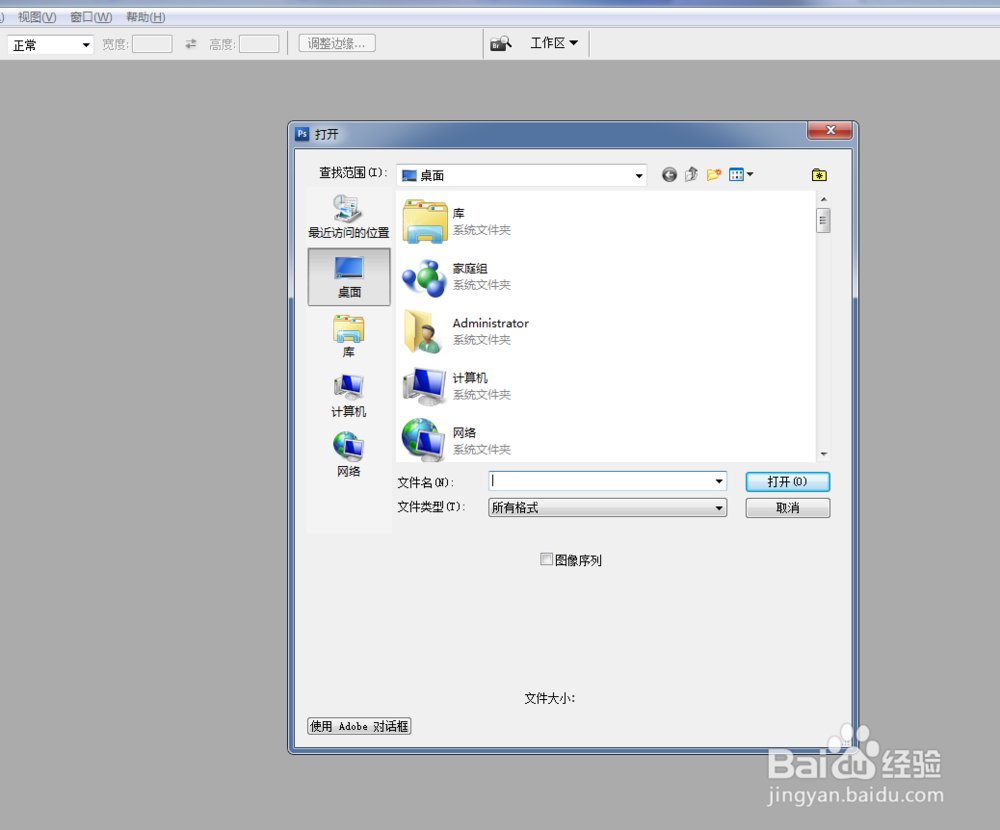Click the 打开 button
Screen dimensions: 1000x830
[x=787, y=482]
